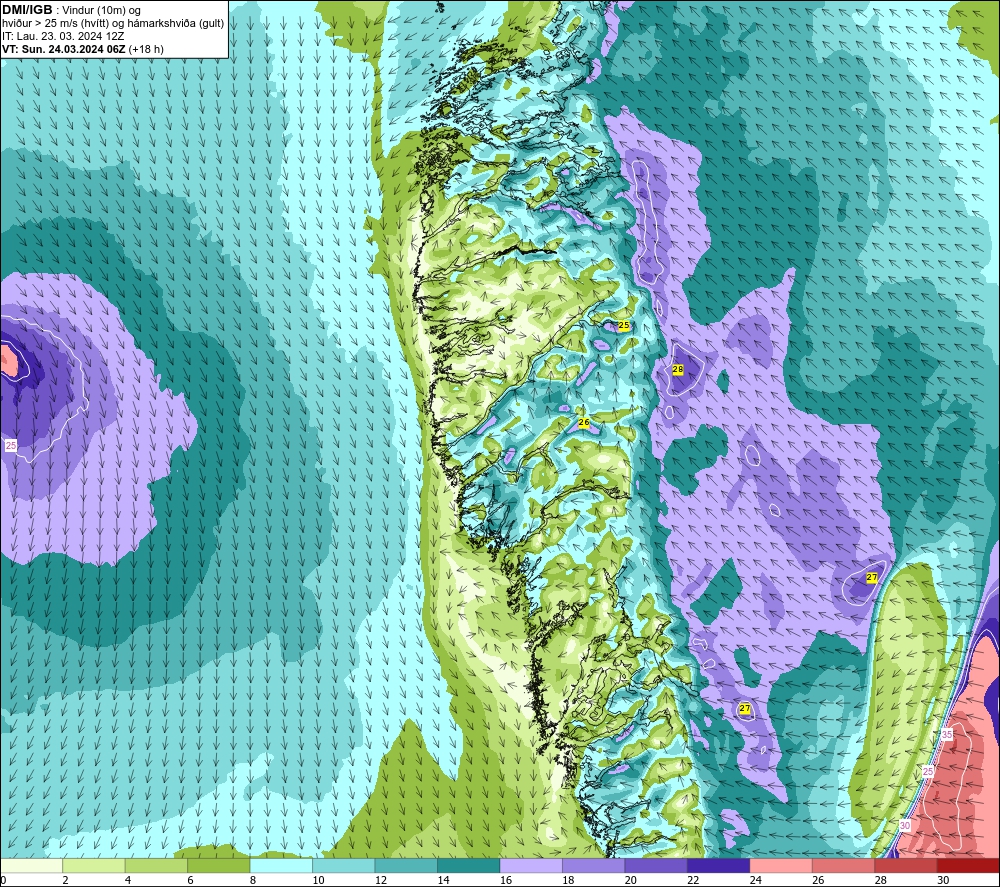1000x887 pixels.
Task: Click the legend scale number '20'
Action: pos(631,880)
